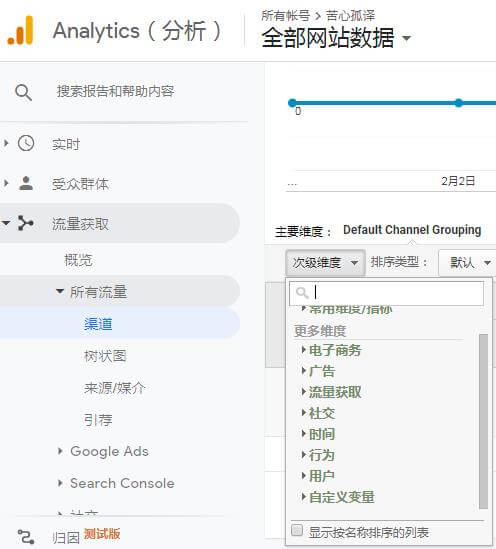Expand the 实时 section arrow
Viewport: 496px width, 549px height.
coord(6,143)
